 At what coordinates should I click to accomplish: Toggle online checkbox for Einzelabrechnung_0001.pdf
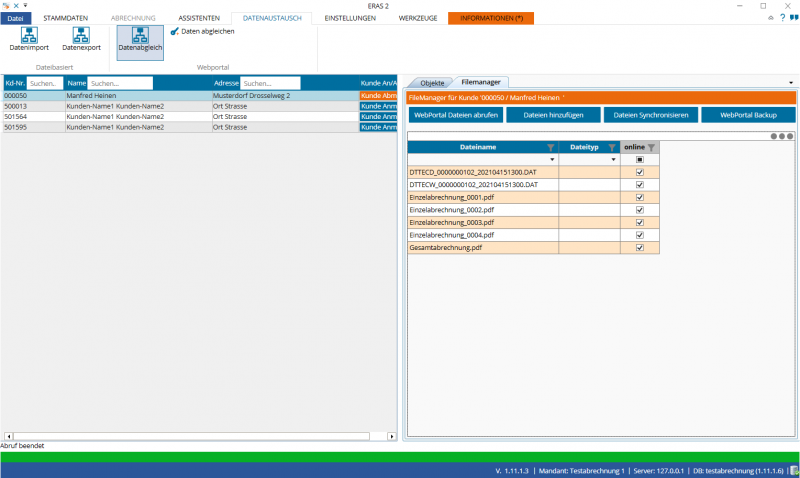[x=640, y=197]
